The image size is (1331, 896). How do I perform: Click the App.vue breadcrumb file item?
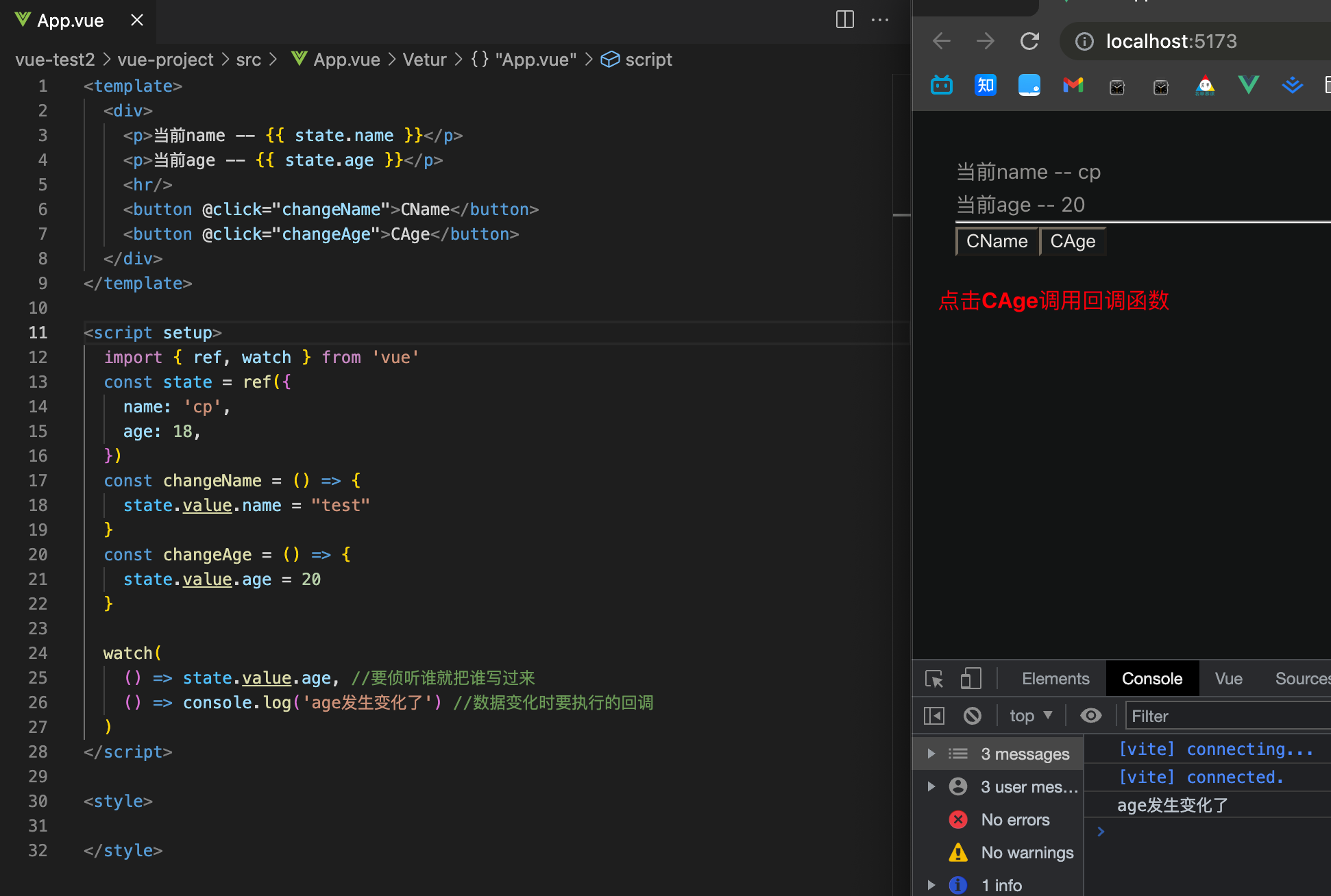(x=335, y=60)
